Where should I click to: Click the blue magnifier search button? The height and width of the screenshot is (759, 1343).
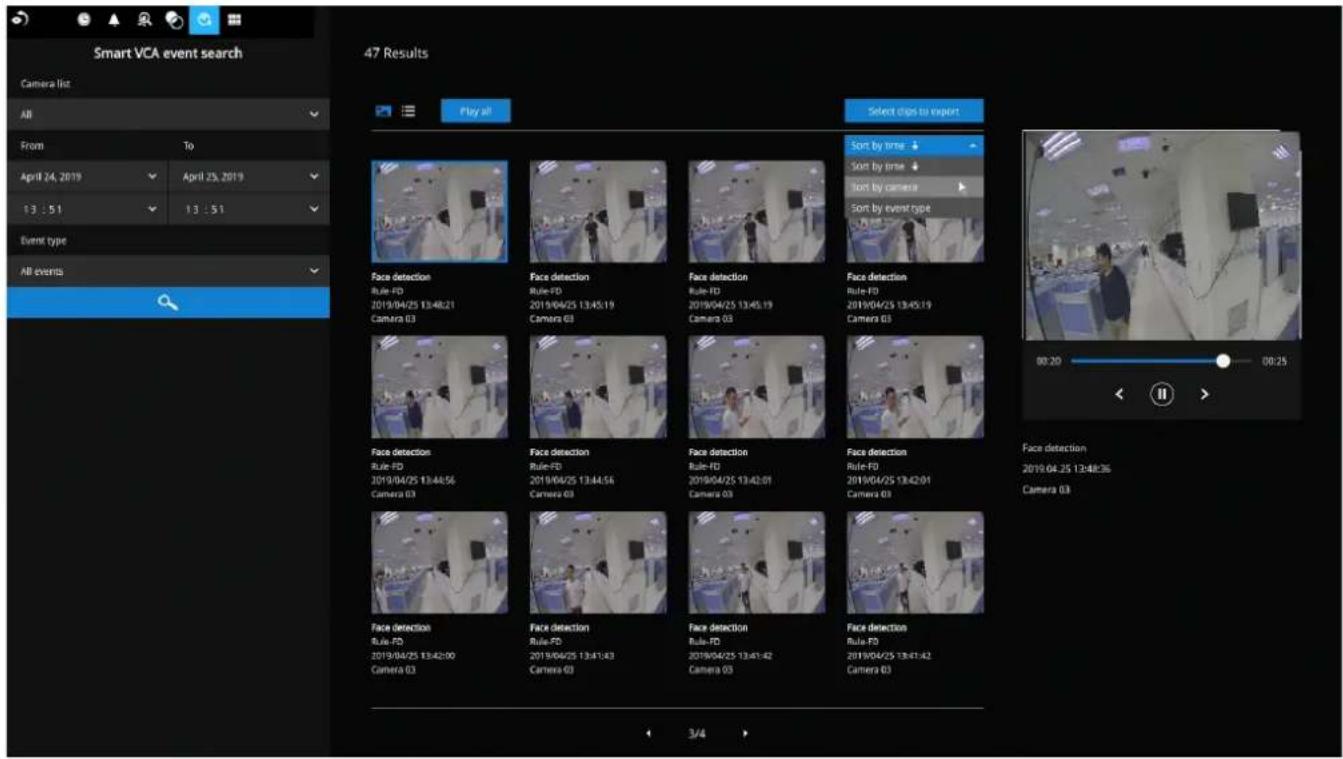pos(168,303)
